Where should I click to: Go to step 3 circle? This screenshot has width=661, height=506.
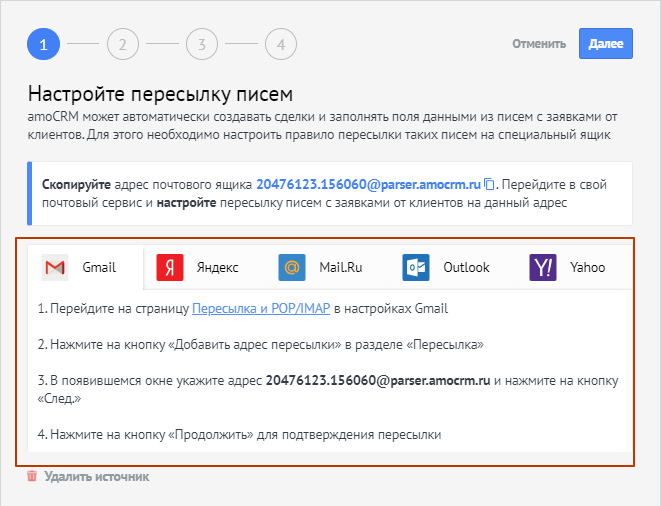pos(202,44)
